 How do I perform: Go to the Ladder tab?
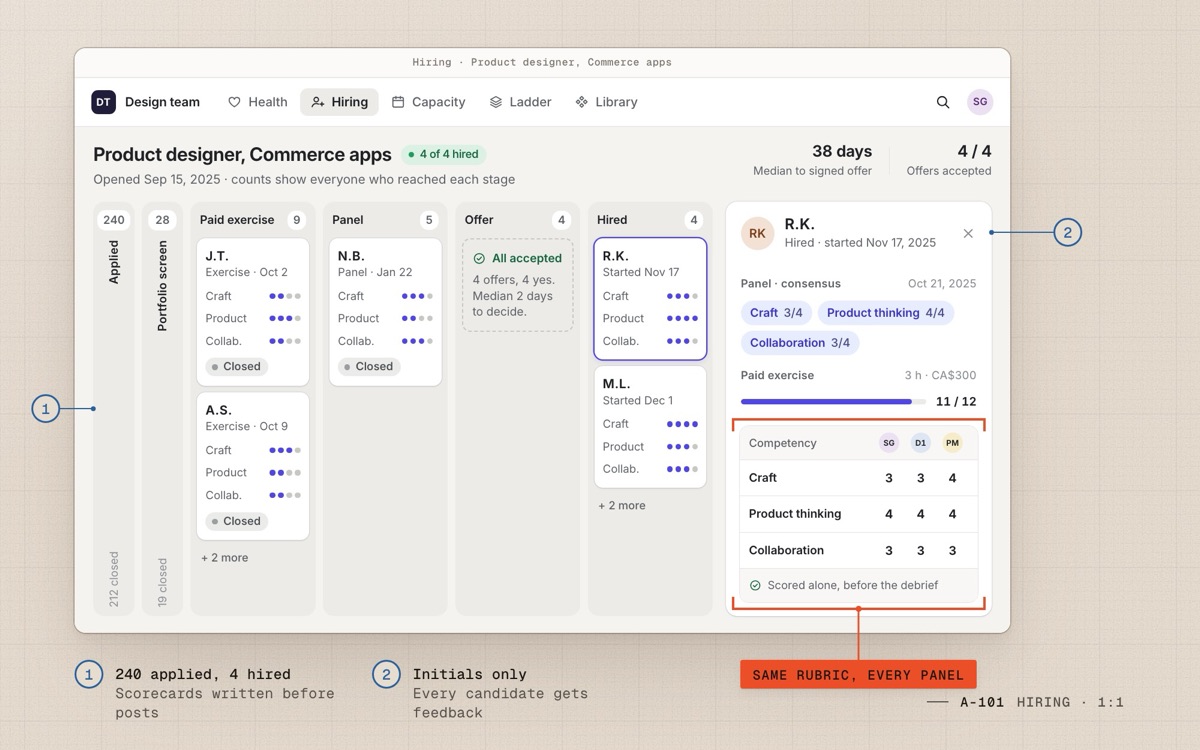tap(520, 102)
